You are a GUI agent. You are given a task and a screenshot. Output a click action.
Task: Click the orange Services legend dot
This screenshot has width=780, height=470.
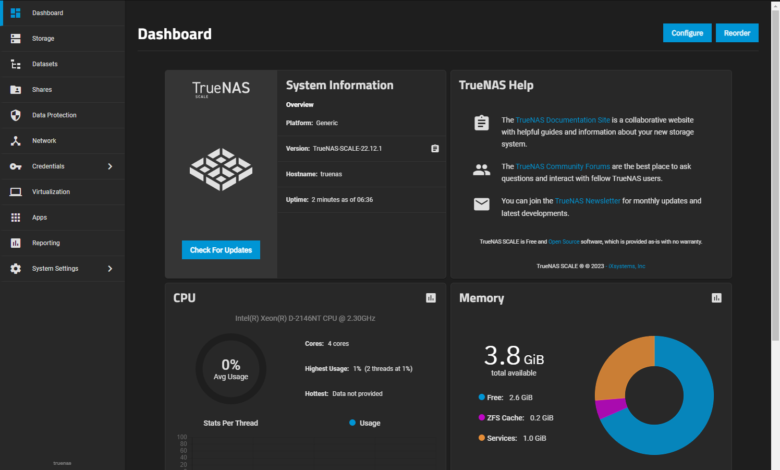pos(482,438)
